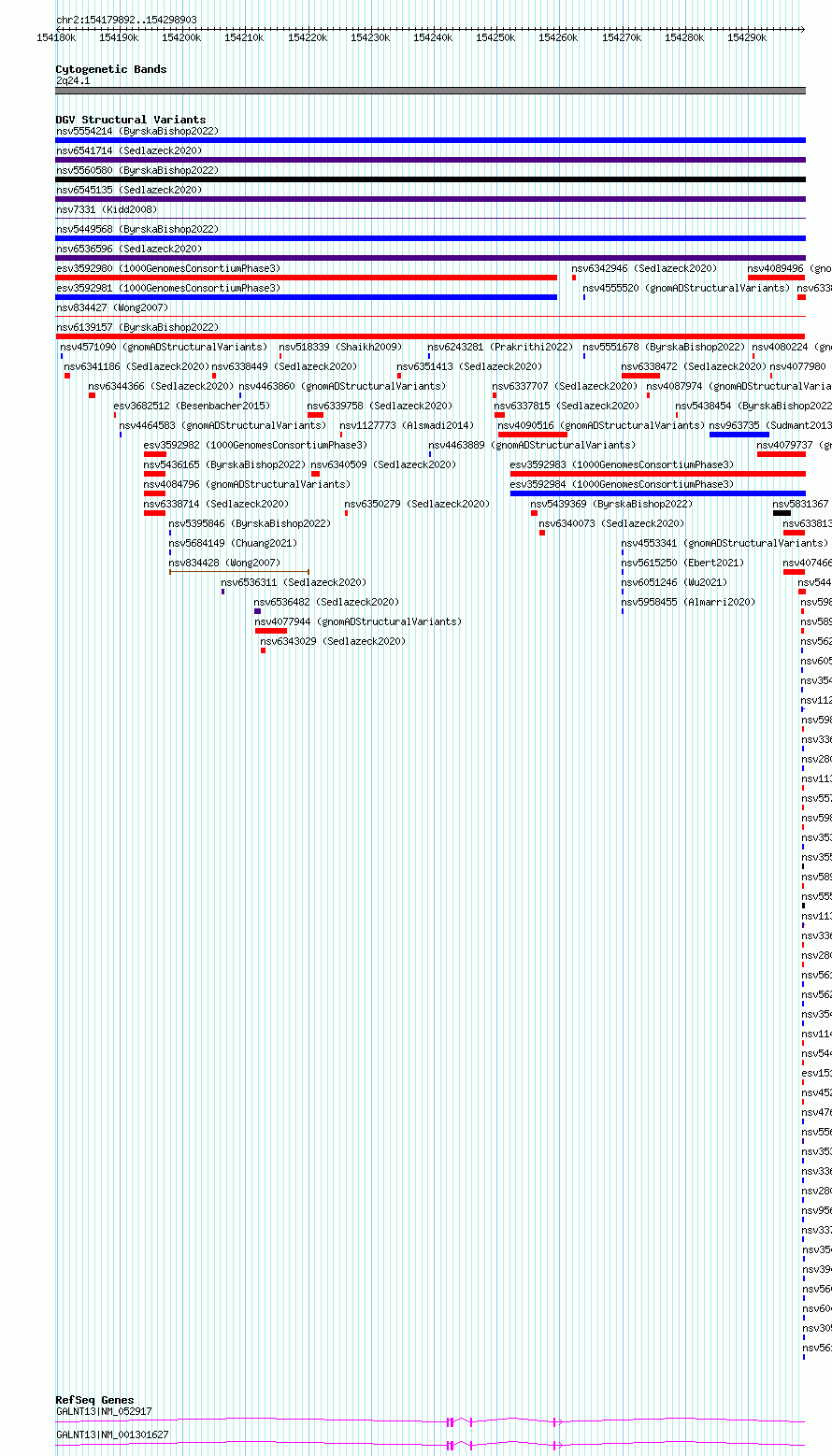This screenshot has height=1456, width=832.
Task: Click the nsv5560580 (ByrskaBishop2022) label
Action: tap(136, 171)
